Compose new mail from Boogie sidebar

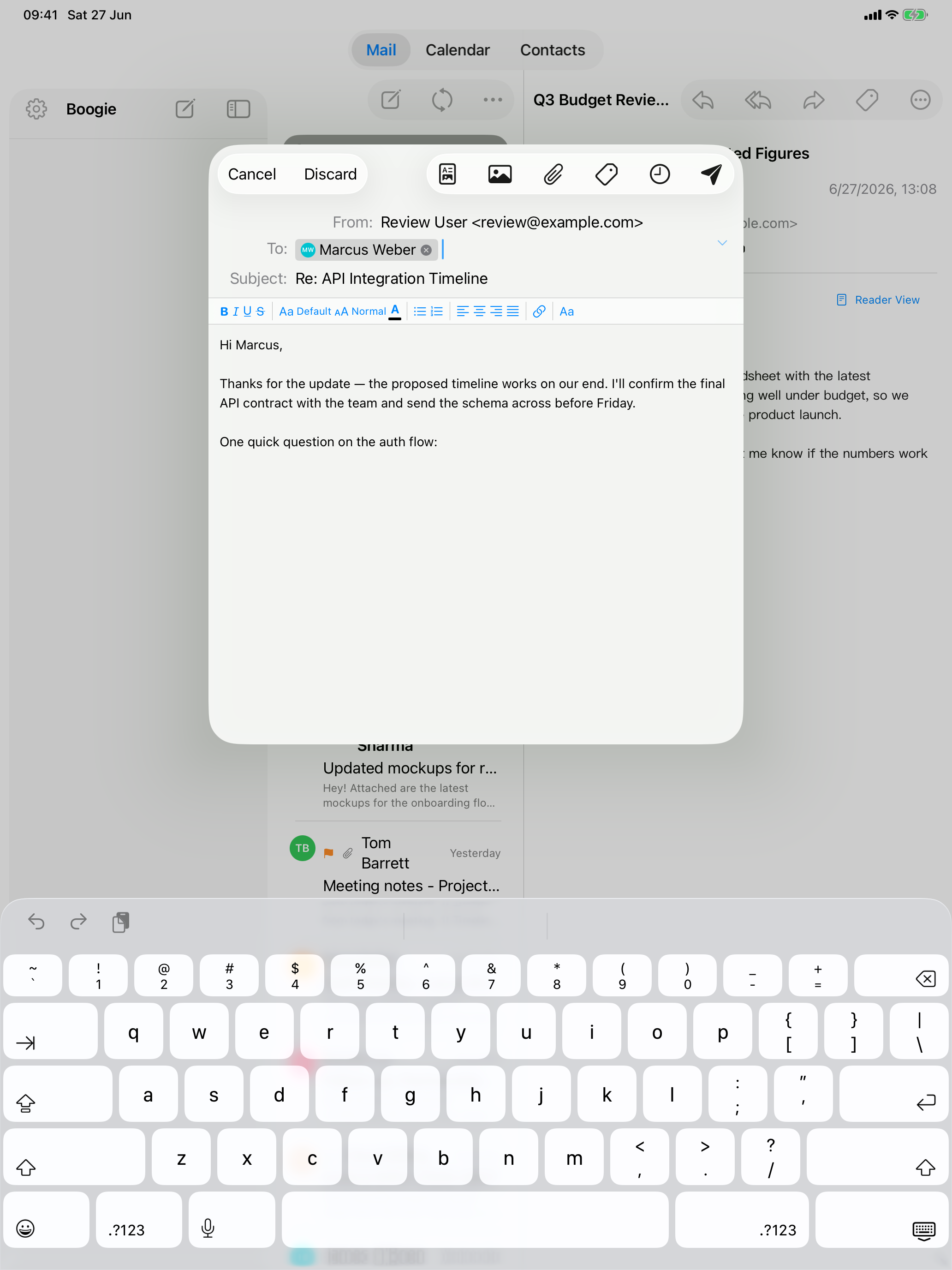pos(185,109)
